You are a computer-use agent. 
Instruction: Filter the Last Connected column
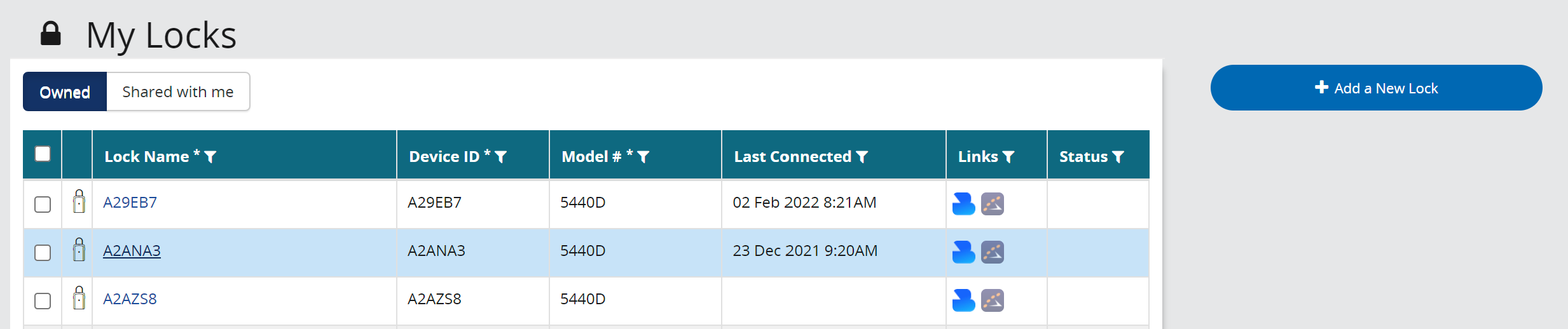(x=862, y=157)
